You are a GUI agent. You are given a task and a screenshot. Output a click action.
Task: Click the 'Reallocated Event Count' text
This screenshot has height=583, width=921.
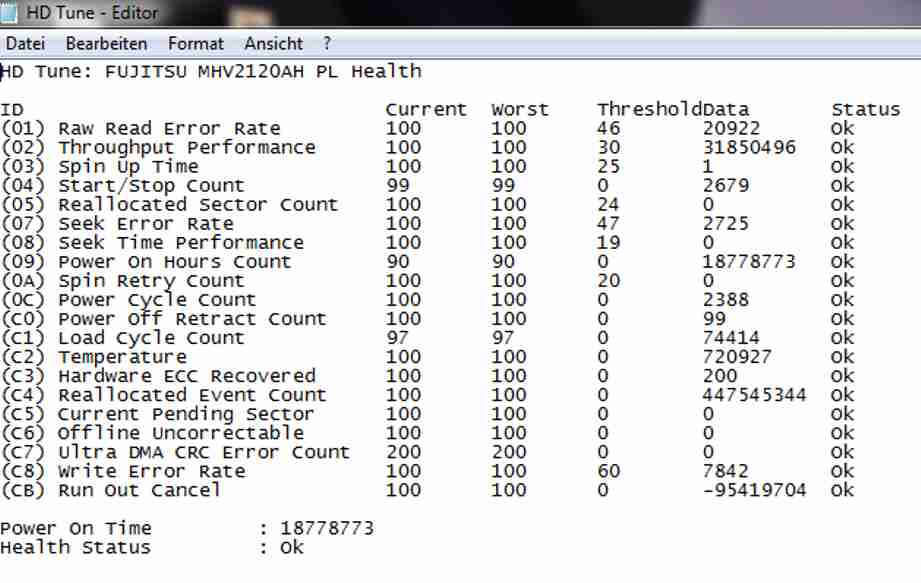(192, 395)
